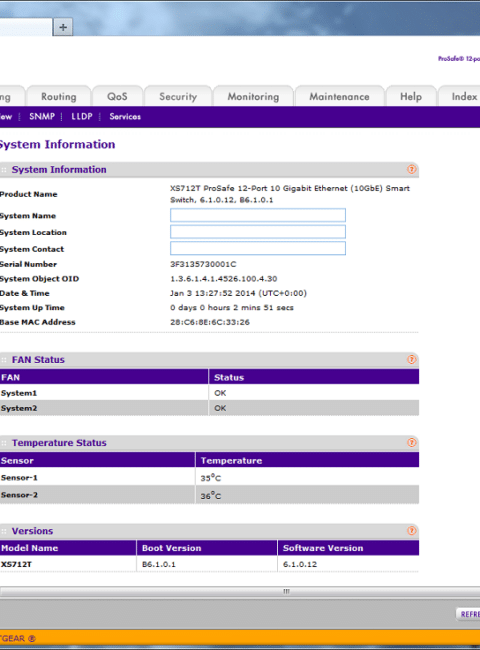The width and height of the screenshot is (480, 650).
Task: Select software version 6.1.0.12 cell
Action: pyautogui.click(x=348, y=564)
